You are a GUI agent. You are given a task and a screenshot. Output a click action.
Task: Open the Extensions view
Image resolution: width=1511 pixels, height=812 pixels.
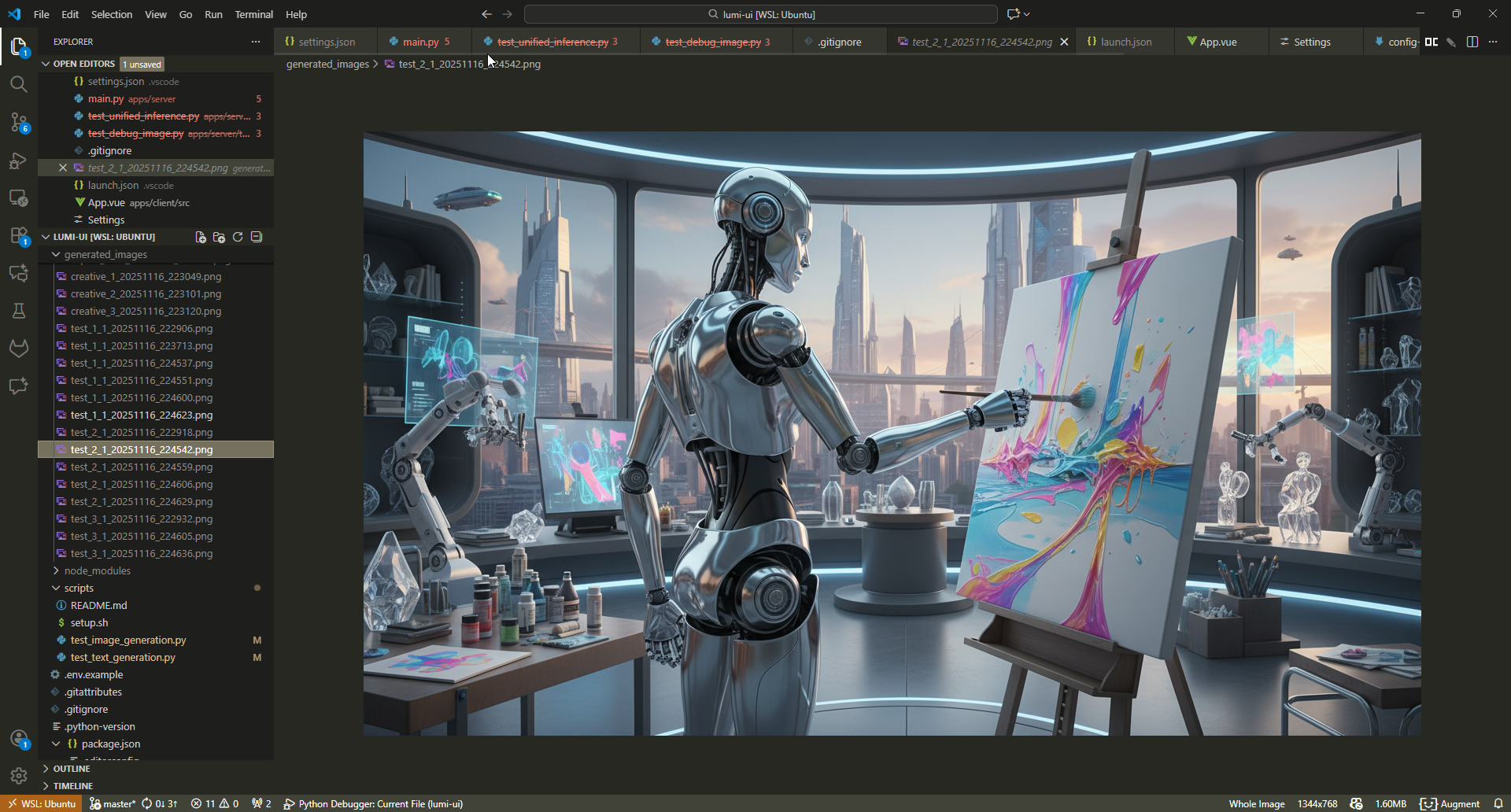point(19,236)
